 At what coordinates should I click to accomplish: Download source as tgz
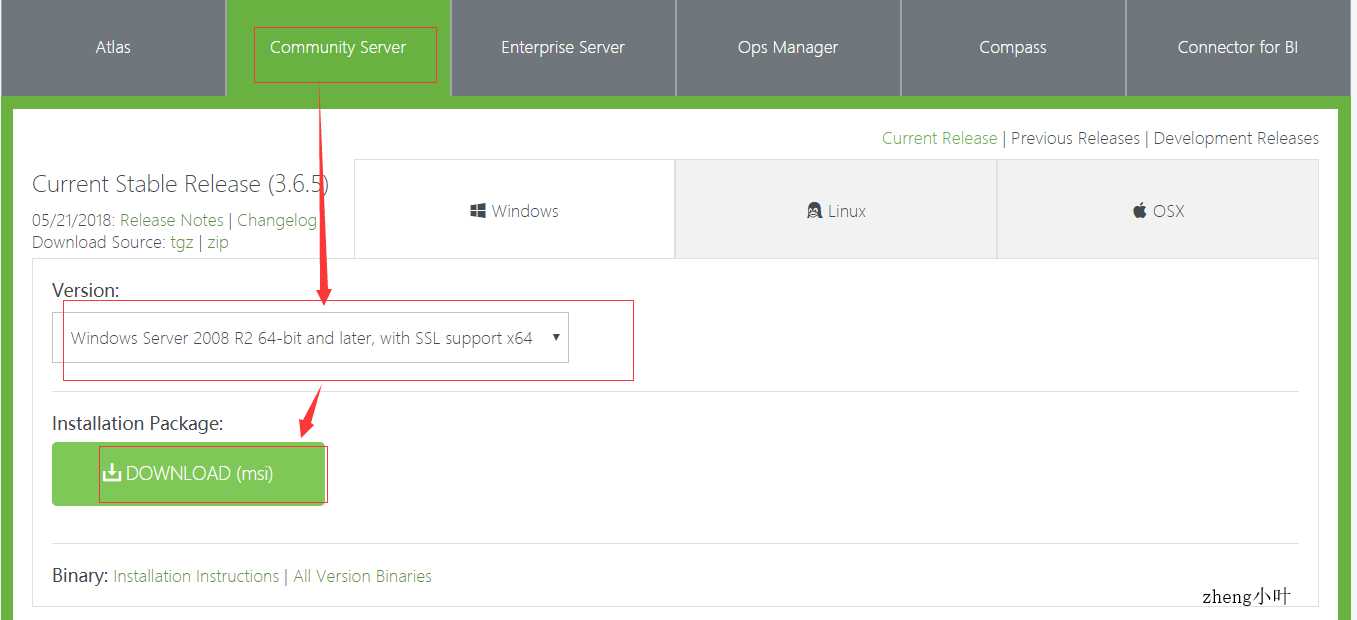tap(182, 243)
